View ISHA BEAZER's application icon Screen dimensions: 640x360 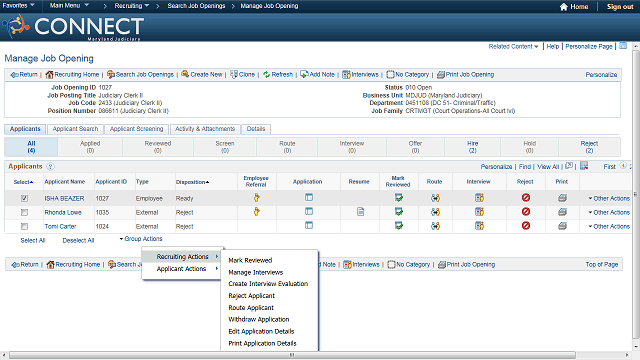coord(309,198)
